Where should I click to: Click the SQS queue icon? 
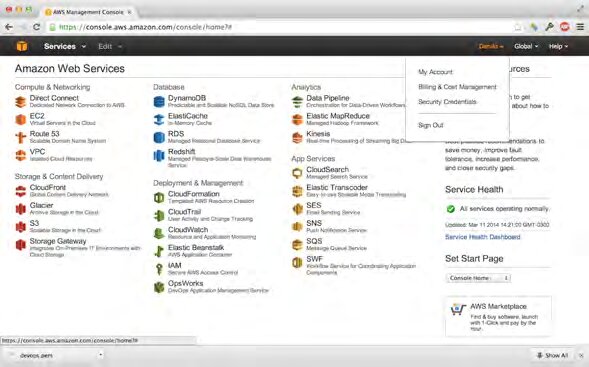click(x=298, y=245)
